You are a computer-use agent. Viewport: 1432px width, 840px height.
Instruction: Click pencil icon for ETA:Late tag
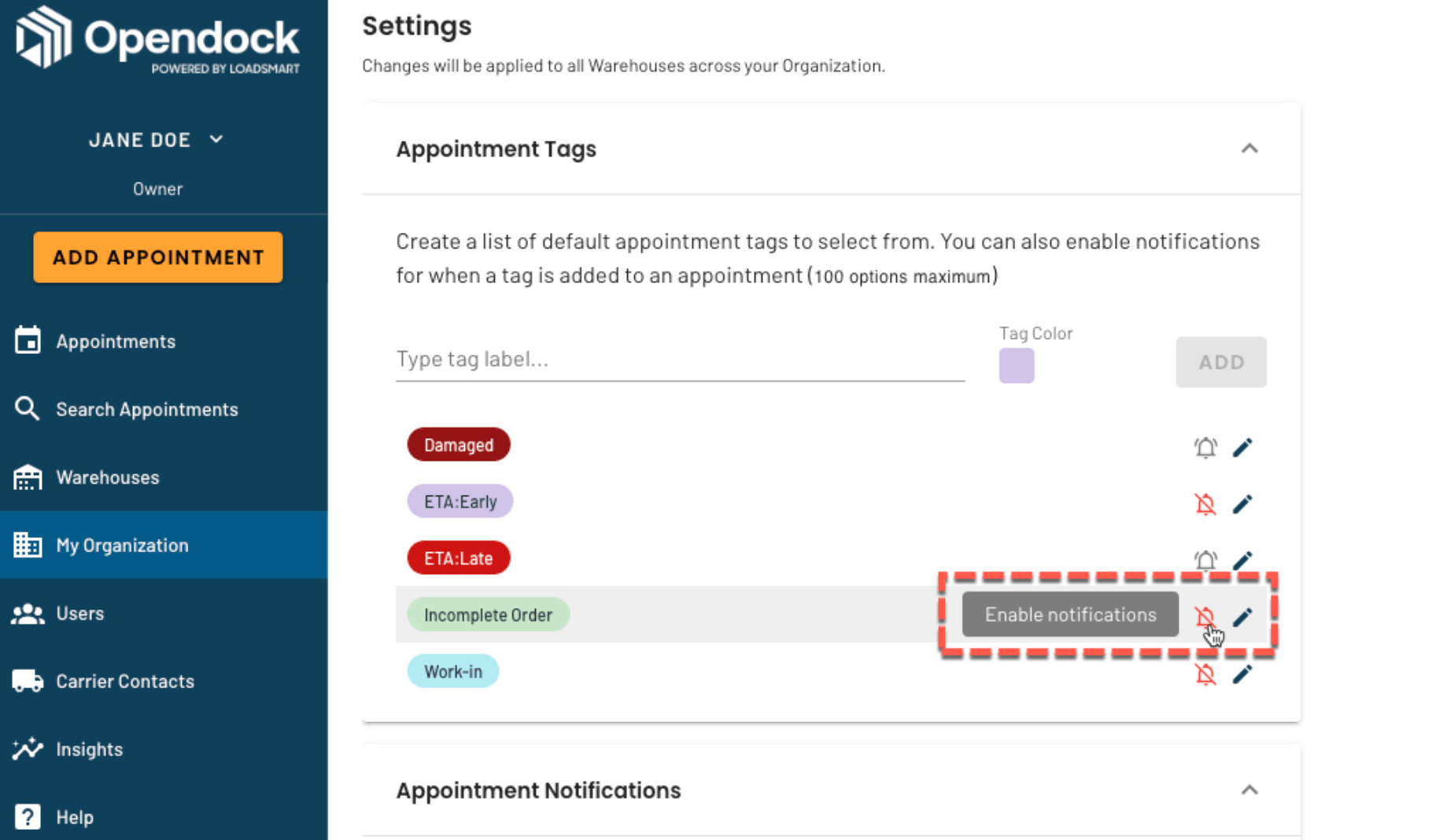(1242, 560)
